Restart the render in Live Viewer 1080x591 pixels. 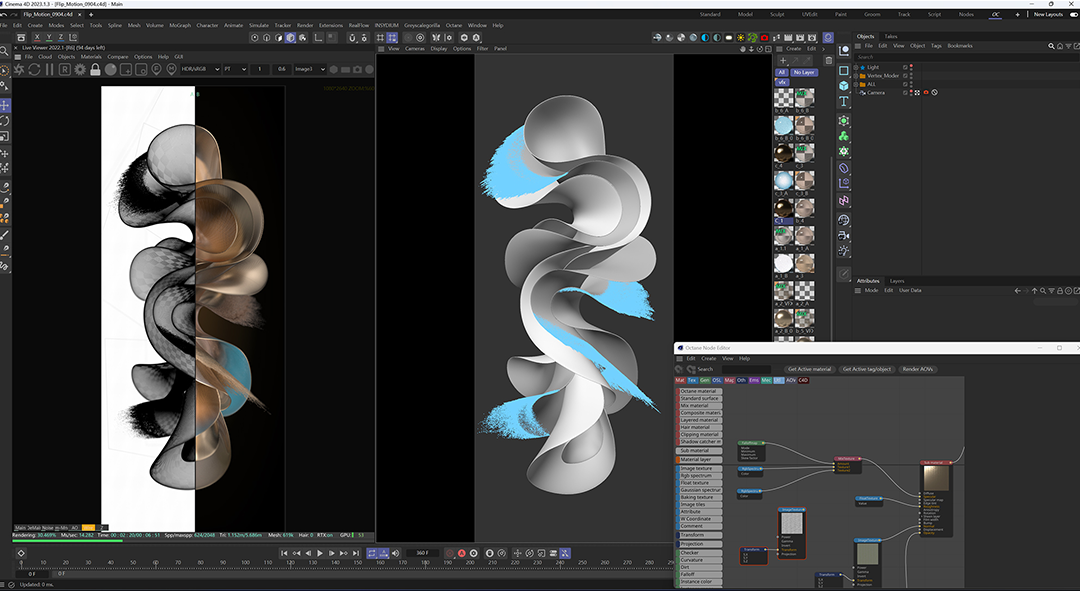[x=34, y=70]
